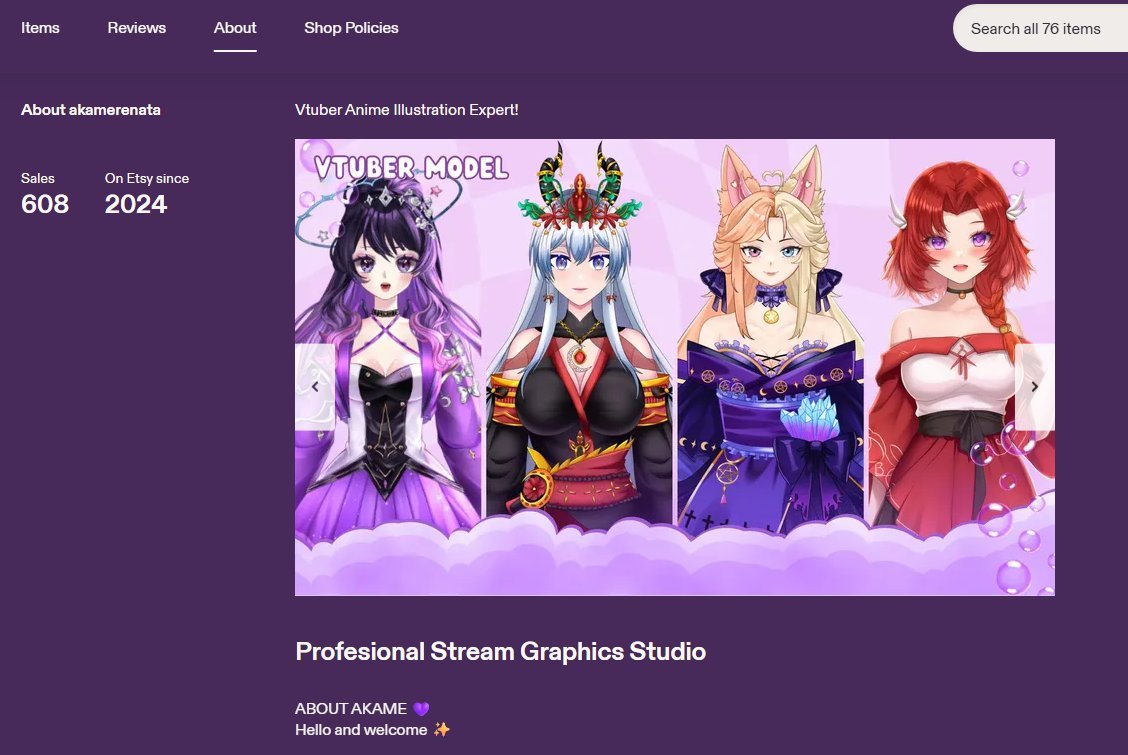This screenshot has width=1128, height=755.
Task: Open the Items tab
Action: (x=40, y=28)
